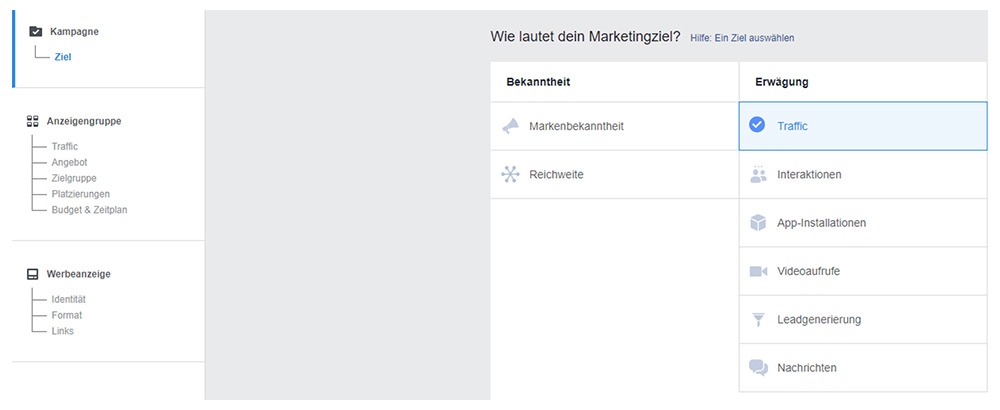Click the Videoaufrufe camera icon

point(758,272)
